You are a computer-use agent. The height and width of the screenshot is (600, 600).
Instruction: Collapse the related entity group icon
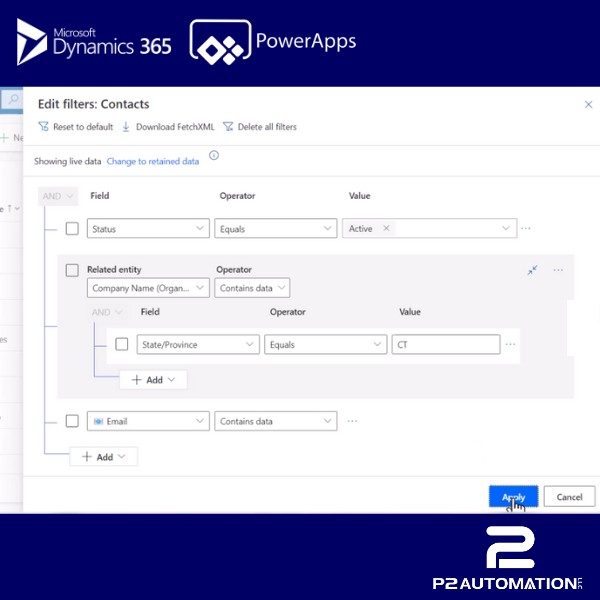[532, 270]
